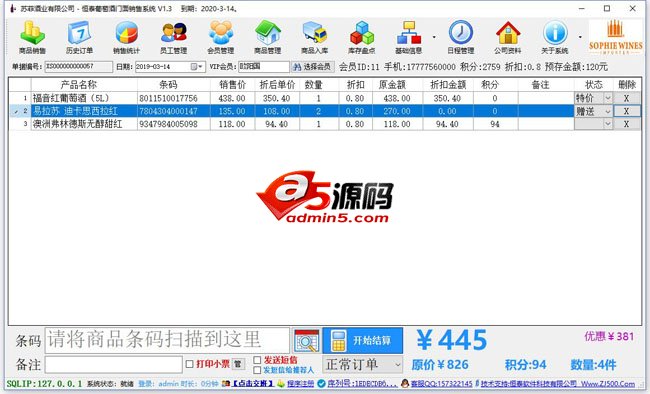Click 程序注册 registration link
Image resolution: width=650 pixels, height=394 pixels.
[301, 384]
